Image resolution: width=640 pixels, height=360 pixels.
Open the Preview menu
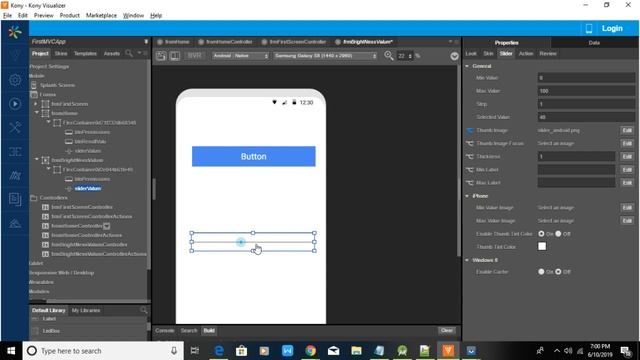[44, 16]
